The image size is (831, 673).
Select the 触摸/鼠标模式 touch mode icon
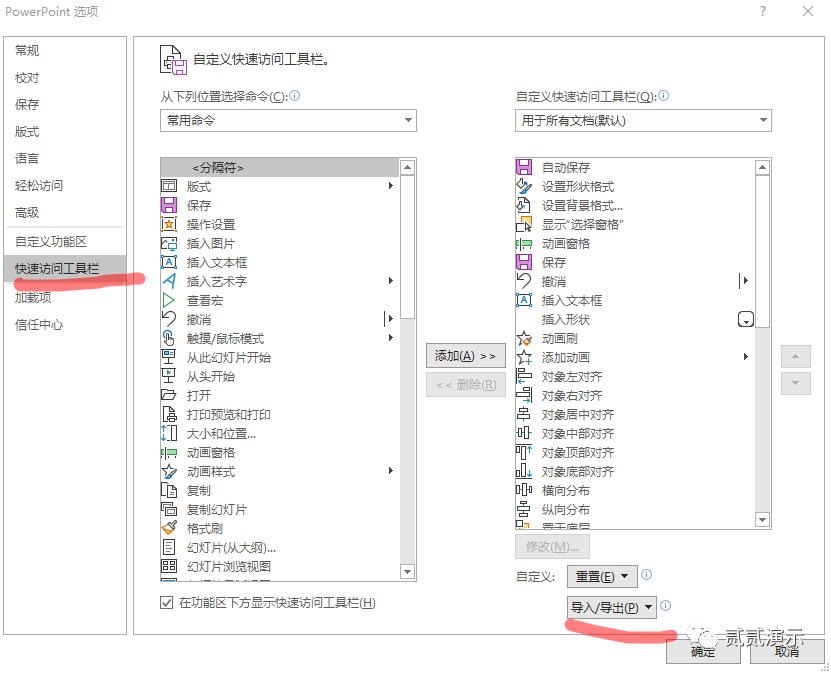pos(169,338)
